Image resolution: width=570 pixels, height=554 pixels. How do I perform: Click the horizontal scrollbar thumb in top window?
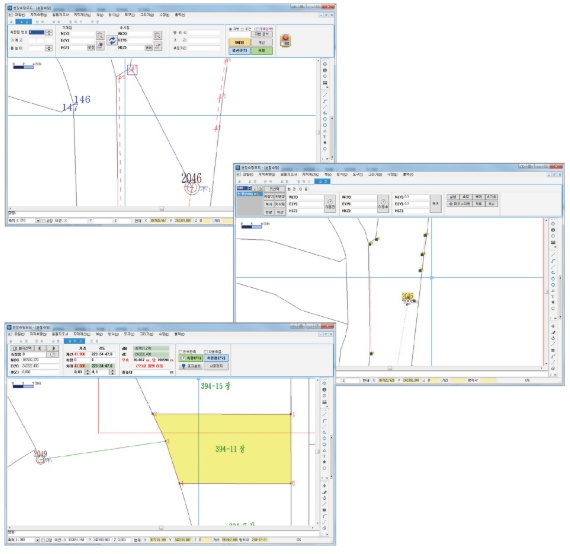click(x=161, y=209)
